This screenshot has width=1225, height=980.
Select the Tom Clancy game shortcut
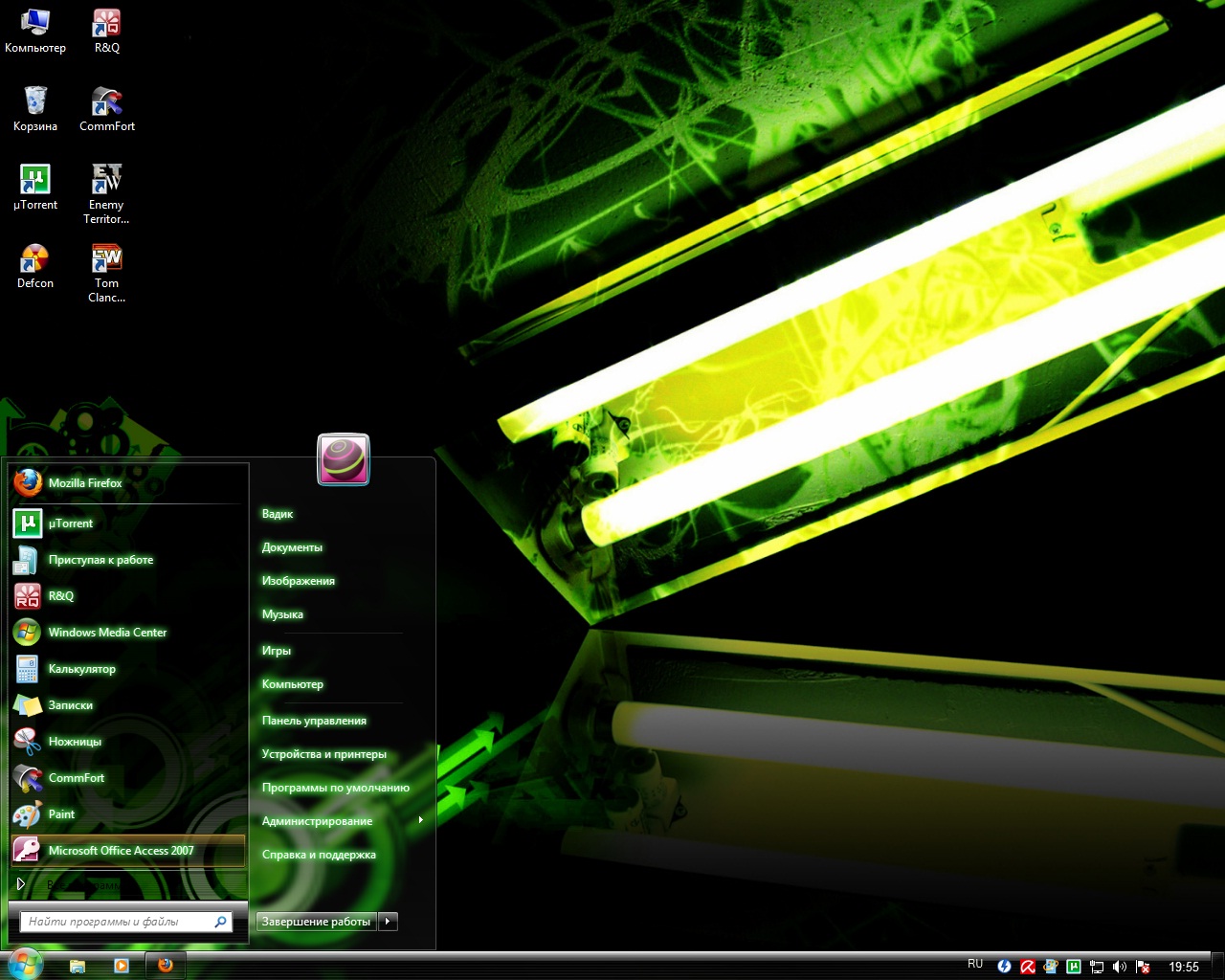coord(106,273)
